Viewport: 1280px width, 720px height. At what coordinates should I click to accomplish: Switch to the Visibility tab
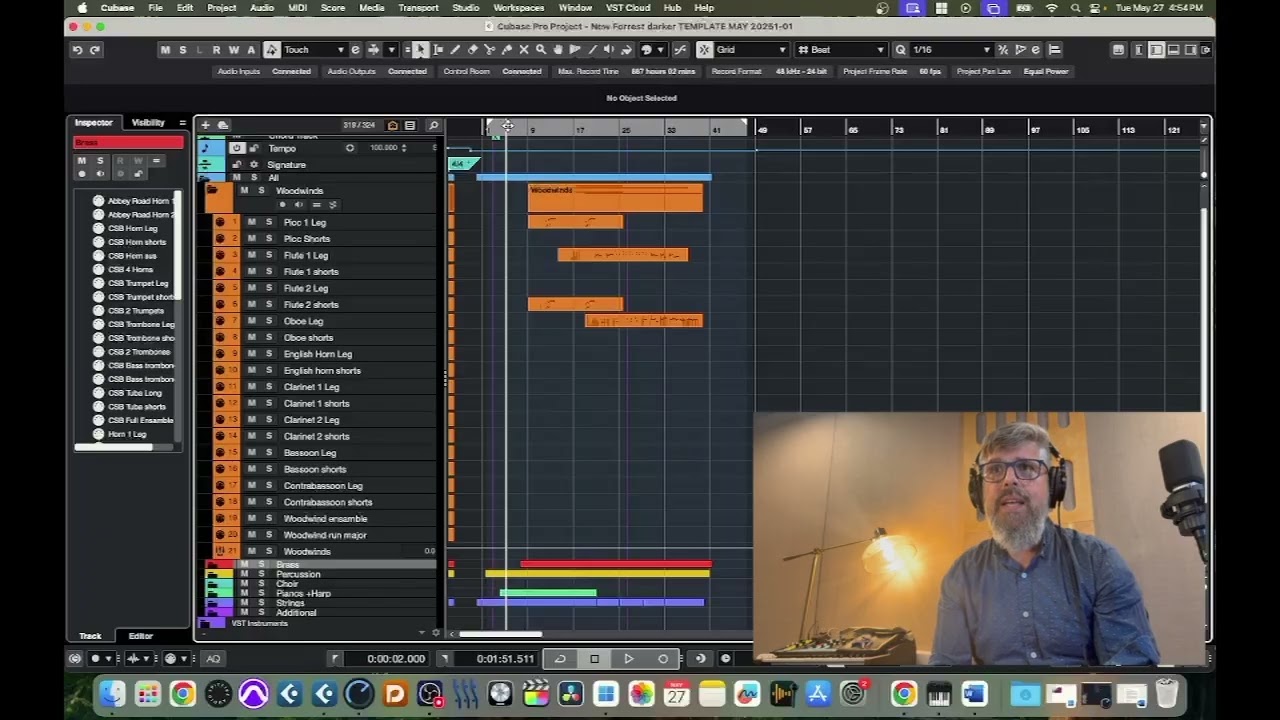pos(148,122)
